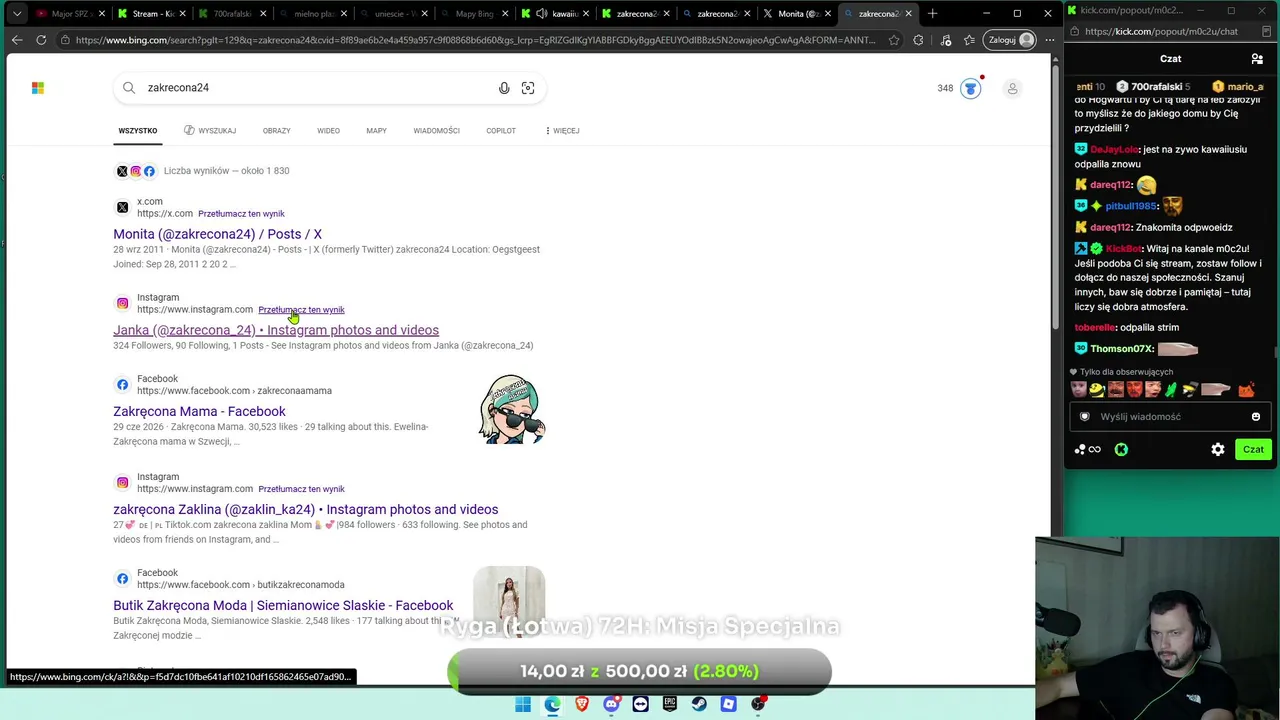Image resolution: width=1280 pixels, height=720 pixels.
Task: Open Zakręcona Mama - Facebook result
Action: tap(199, 411)
